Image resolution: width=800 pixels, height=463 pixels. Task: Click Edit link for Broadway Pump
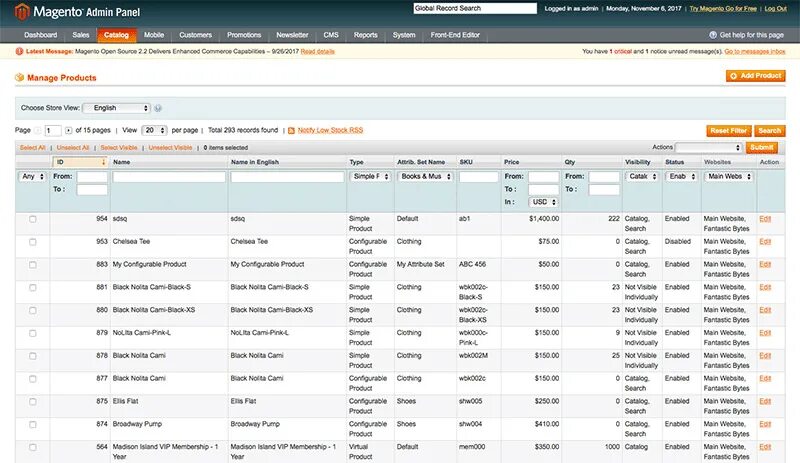[765, 425]
